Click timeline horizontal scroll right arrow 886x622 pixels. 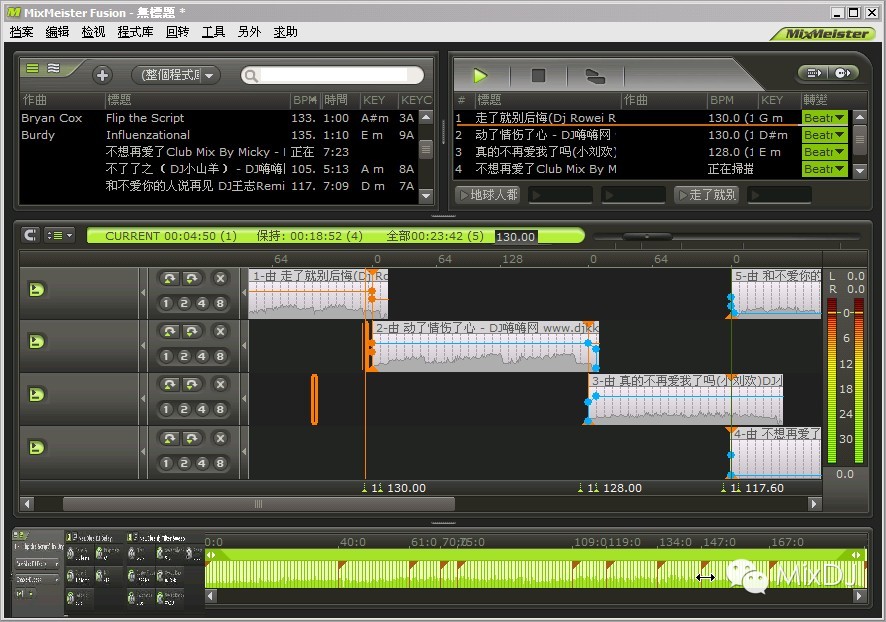point(814,503)
